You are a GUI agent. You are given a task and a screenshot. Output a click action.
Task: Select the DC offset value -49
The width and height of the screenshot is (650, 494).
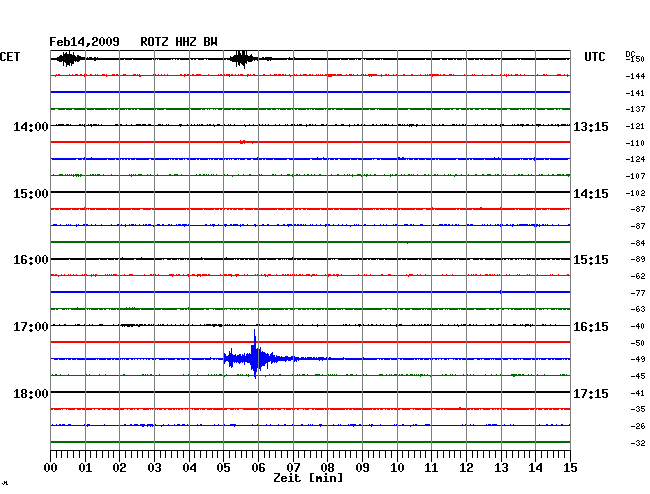click(x=638, y=359)
